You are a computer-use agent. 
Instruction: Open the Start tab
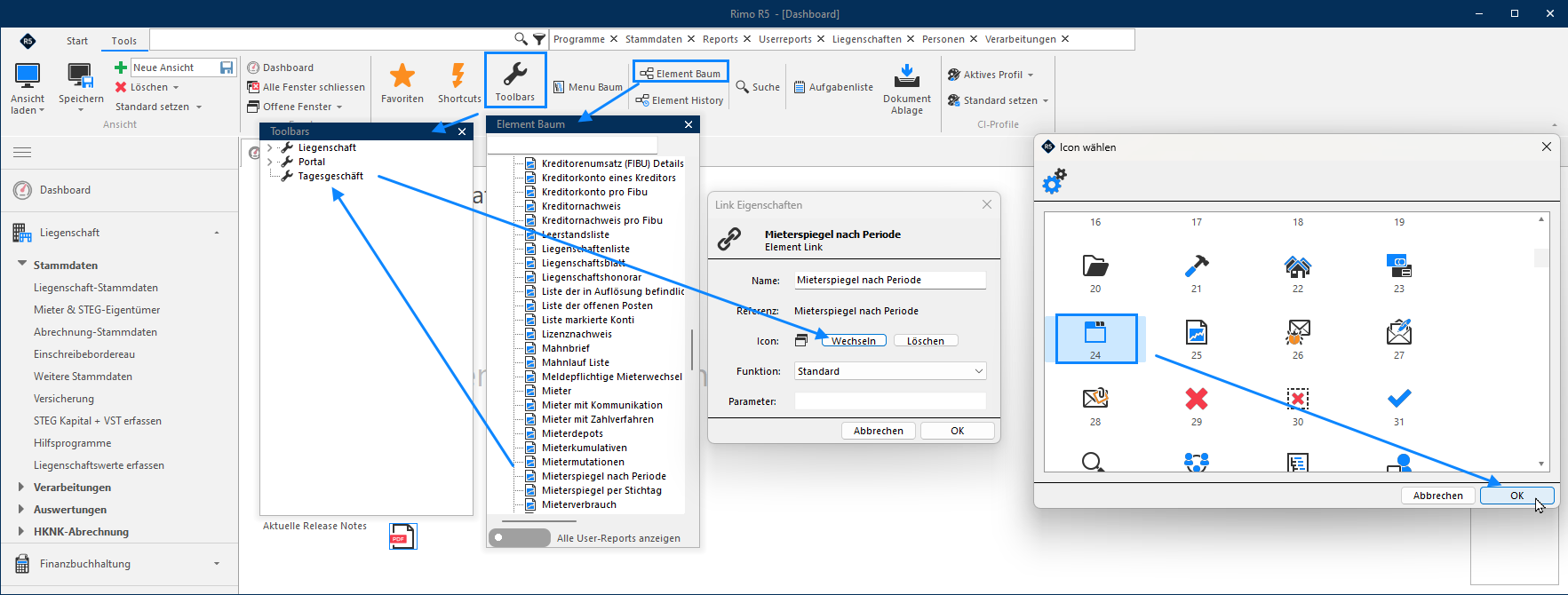tap(77, 41)
